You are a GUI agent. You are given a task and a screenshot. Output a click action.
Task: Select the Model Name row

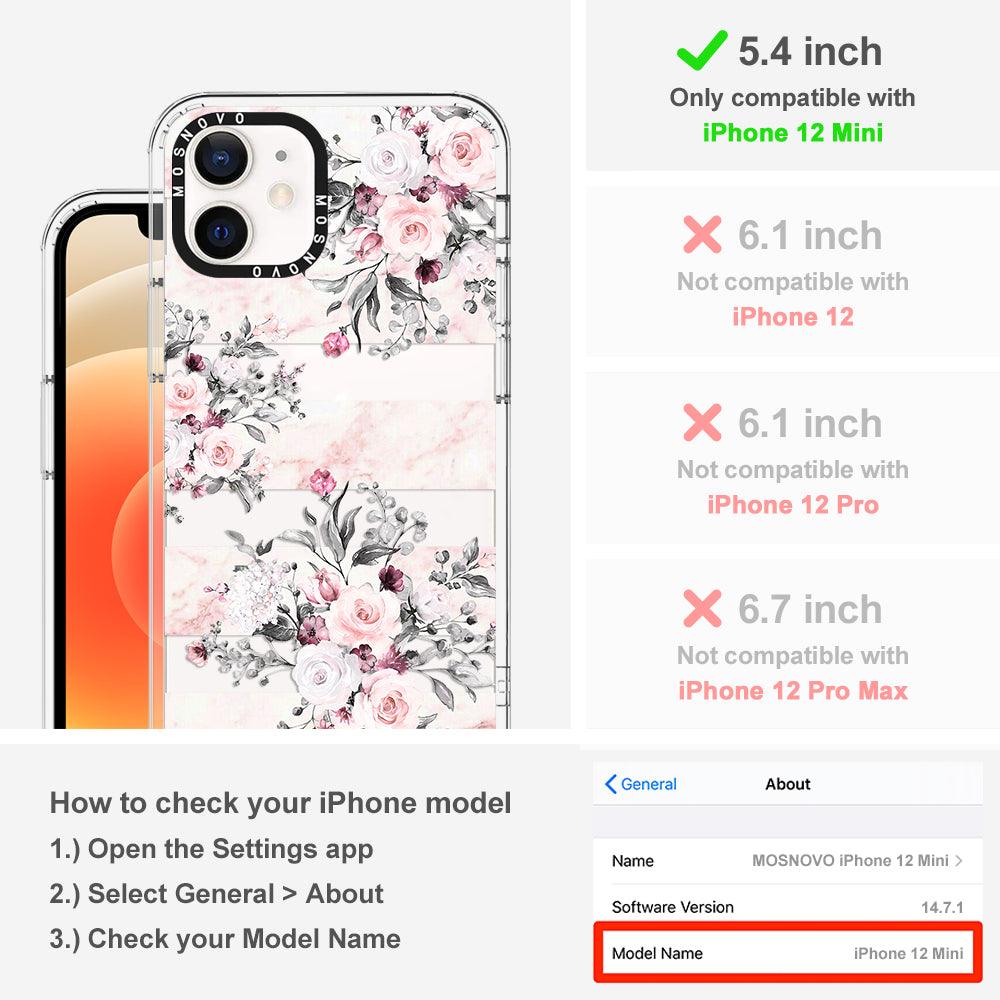click(788, 953)
